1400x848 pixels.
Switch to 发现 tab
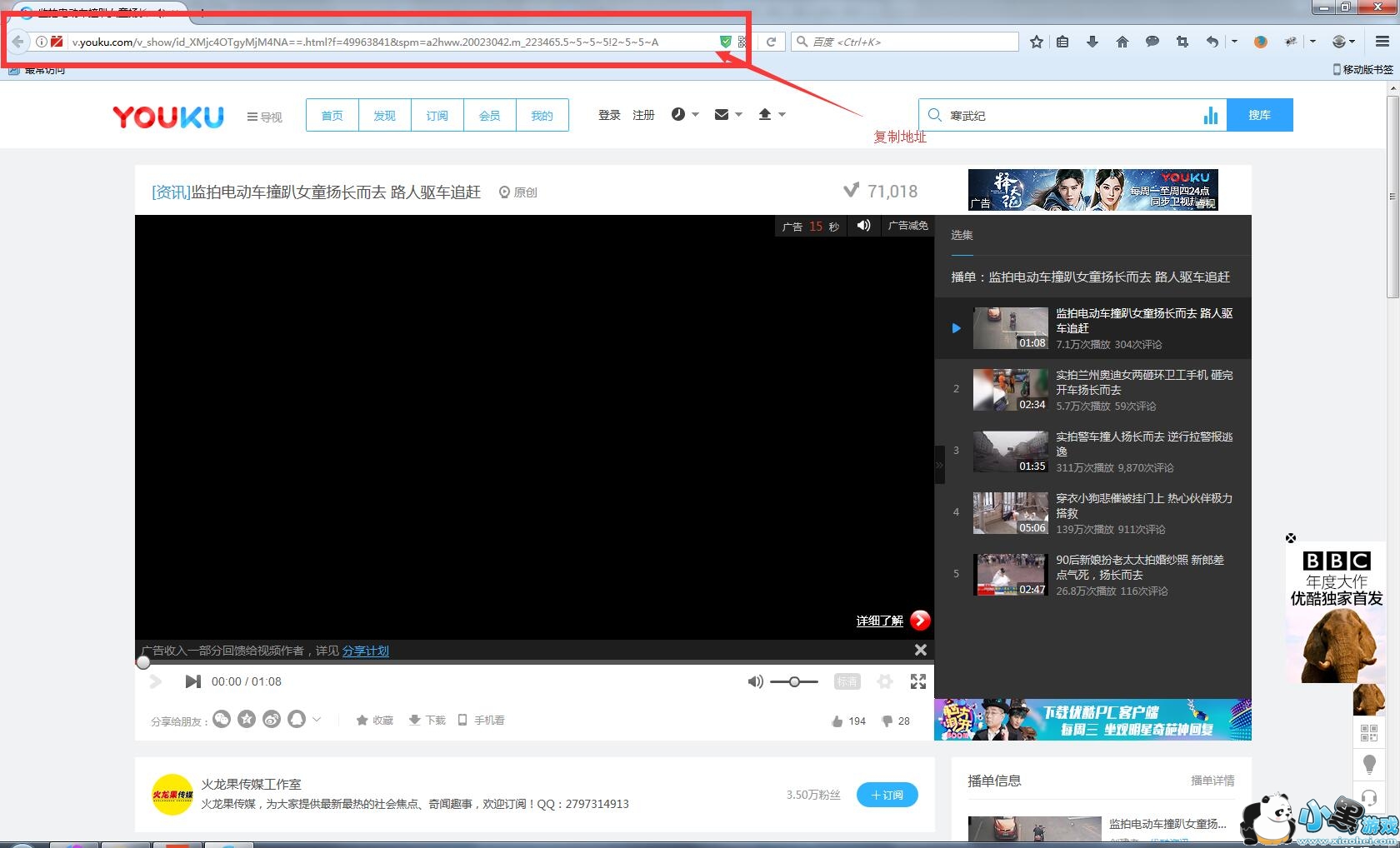pos(385,115)
